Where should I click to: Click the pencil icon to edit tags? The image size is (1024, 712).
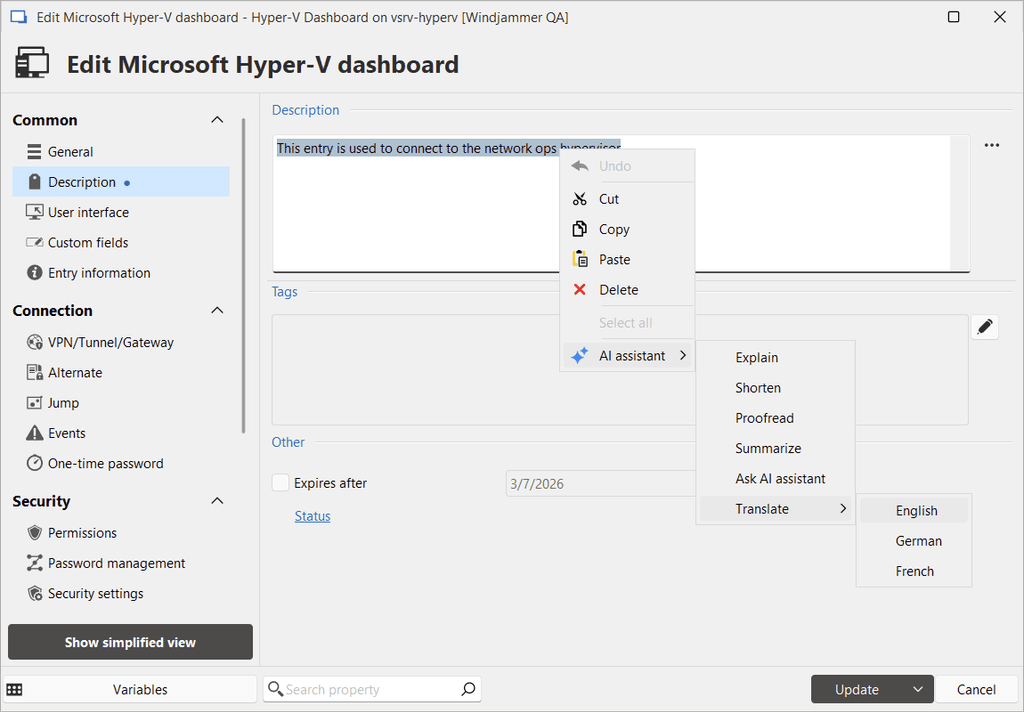[985, 327]
